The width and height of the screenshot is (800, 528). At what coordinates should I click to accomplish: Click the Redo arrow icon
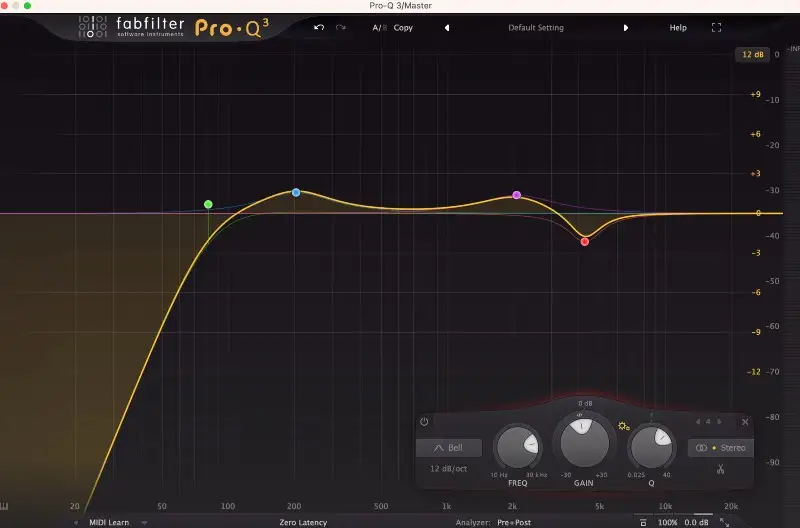(341, 28)
